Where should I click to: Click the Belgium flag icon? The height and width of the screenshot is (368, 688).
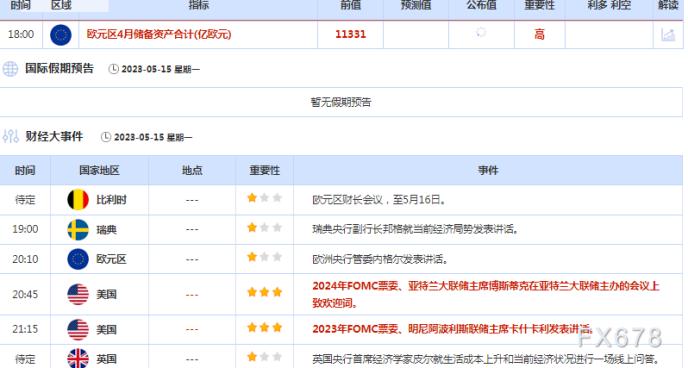(78, 200)
